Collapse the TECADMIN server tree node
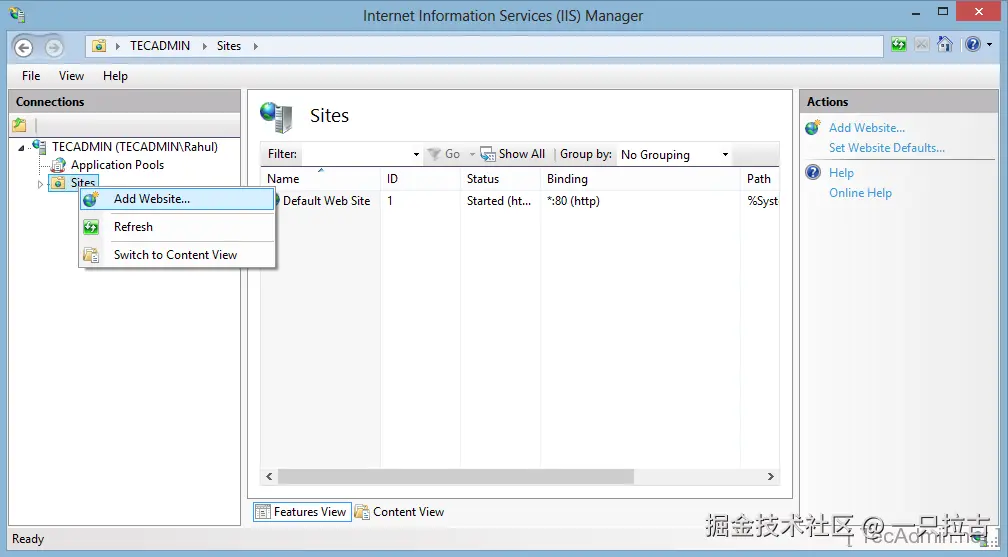The image size is (1008, 557). [21, 148]
